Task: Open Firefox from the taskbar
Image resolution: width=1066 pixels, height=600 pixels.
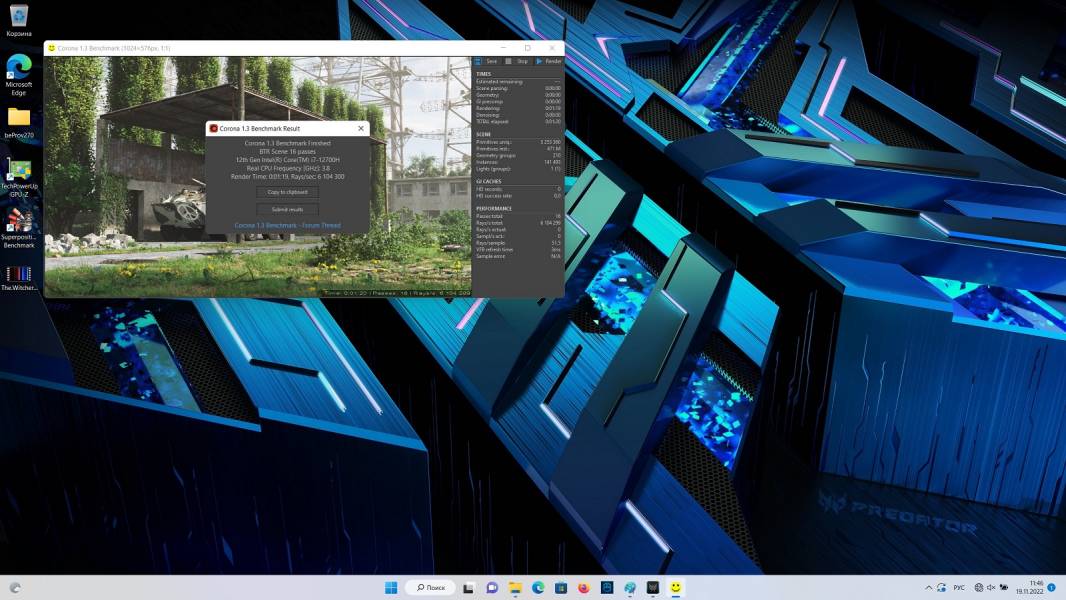Action: (584, 587)
